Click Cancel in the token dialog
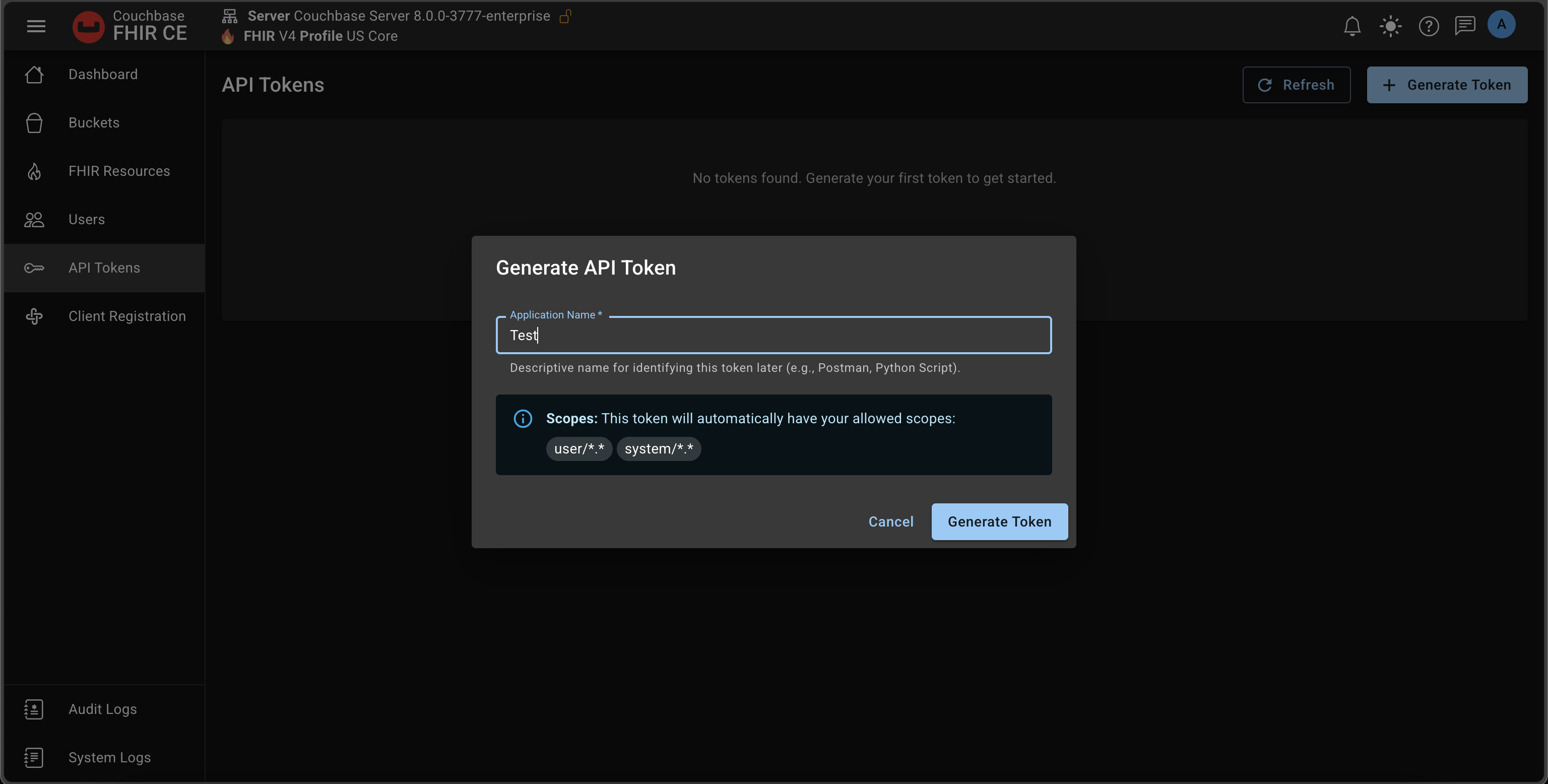 click(x=890, y=521)
